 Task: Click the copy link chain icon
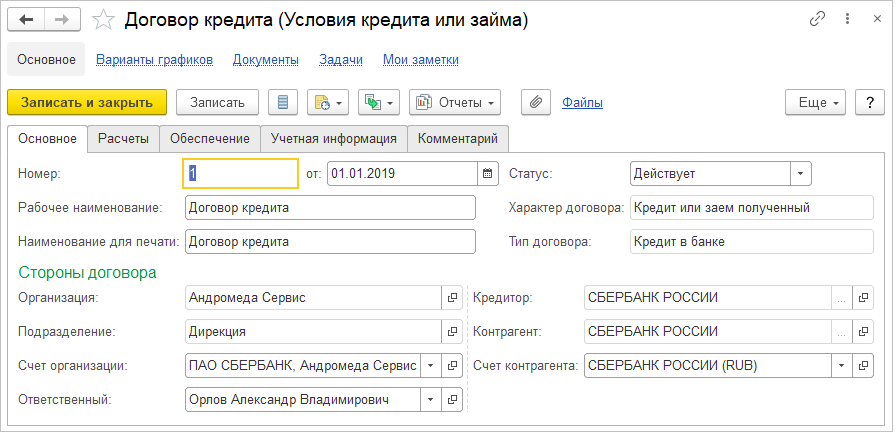818,19
